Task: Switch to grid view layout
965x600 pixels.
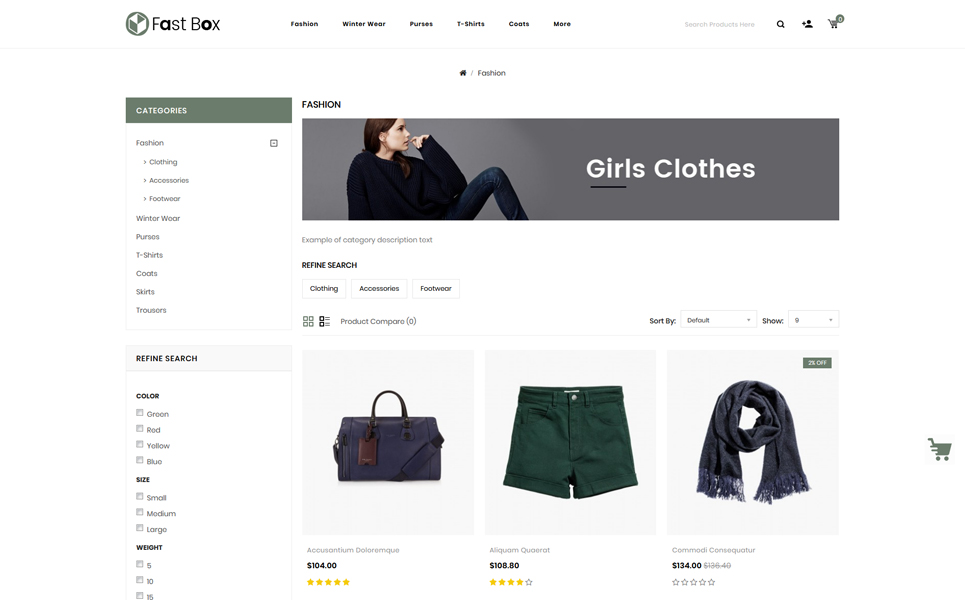Action: coord(308,321)
